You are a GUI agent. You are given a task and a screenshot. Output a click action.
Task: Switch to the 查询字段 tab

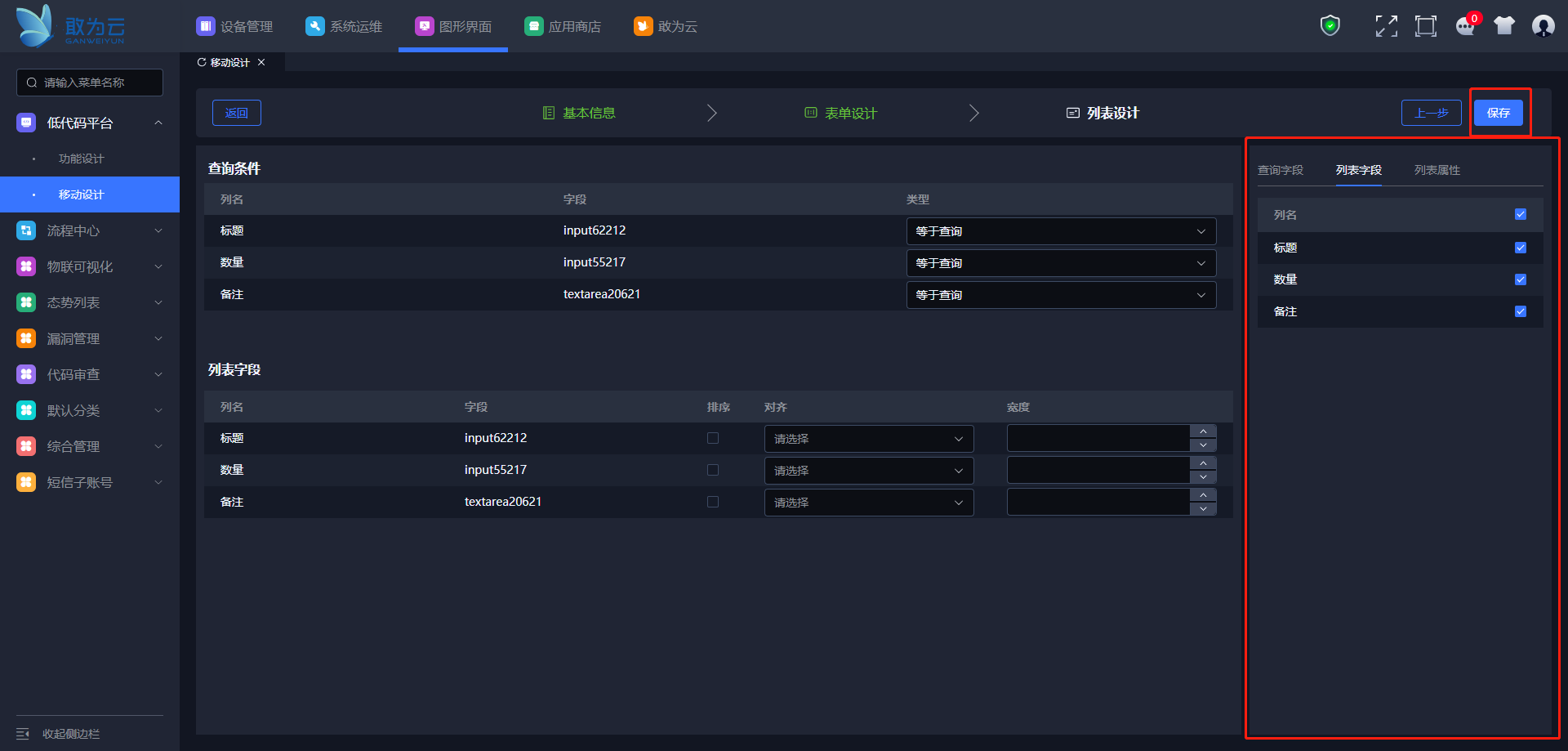(1280, 170)
